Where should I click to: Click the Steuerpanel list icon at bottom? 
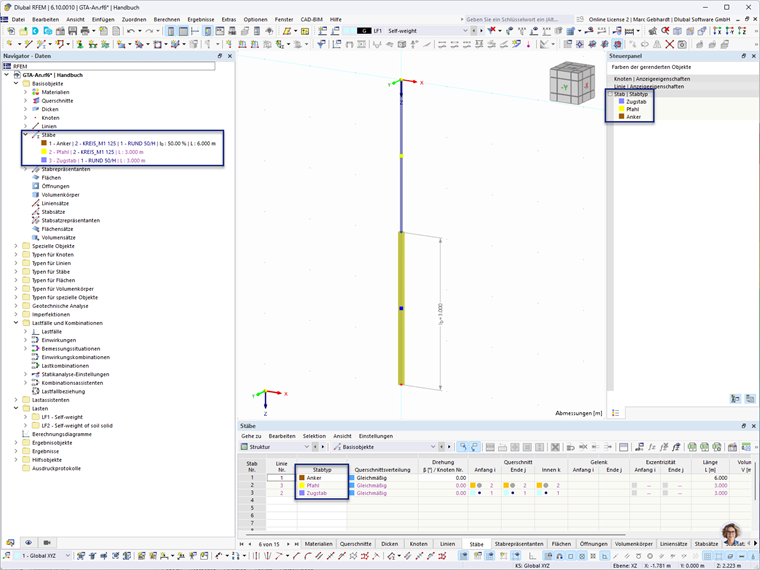pos(616,413)
